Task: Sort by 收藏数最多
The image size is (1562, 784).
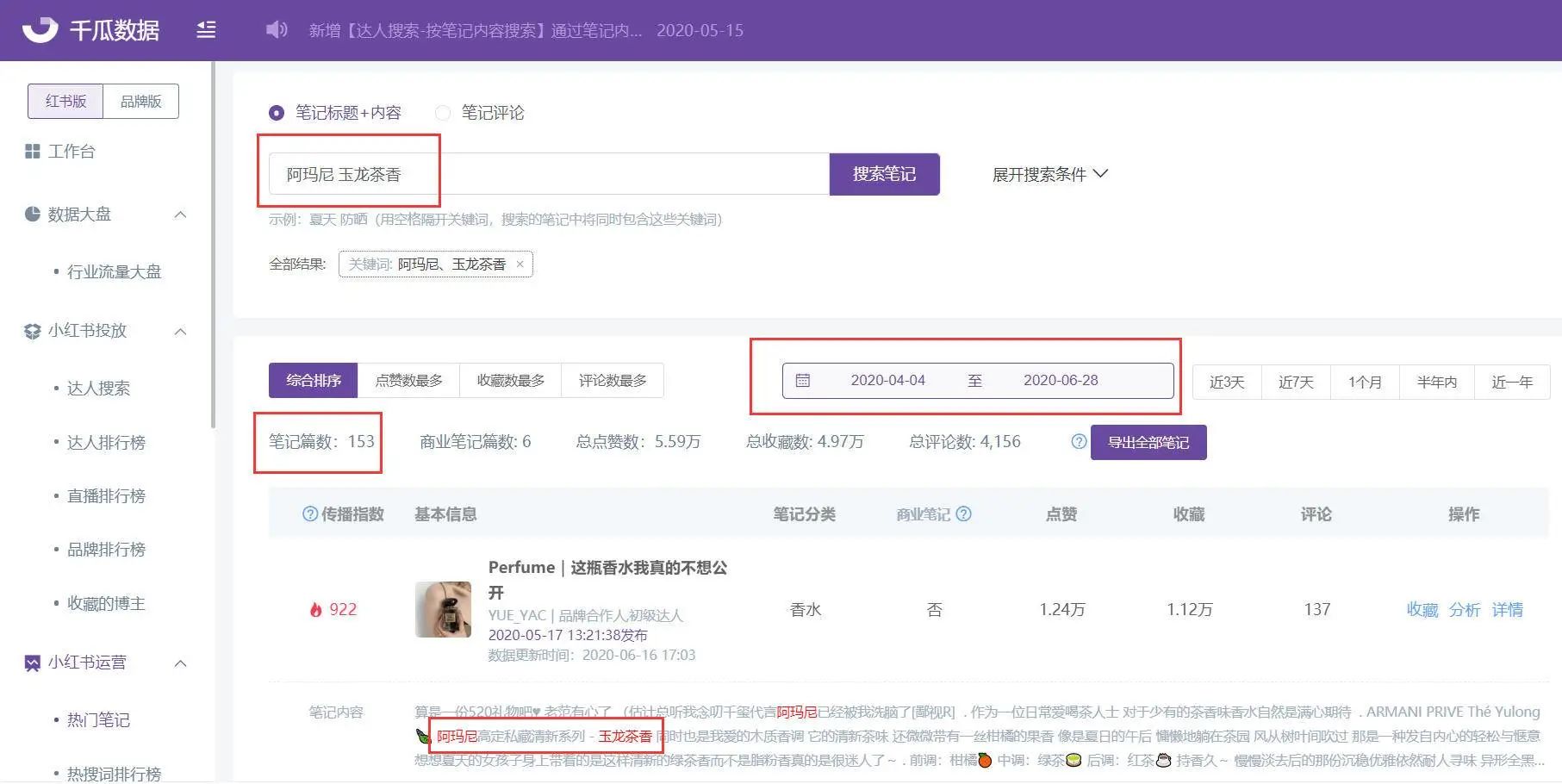Action: (x=511, y=380)
